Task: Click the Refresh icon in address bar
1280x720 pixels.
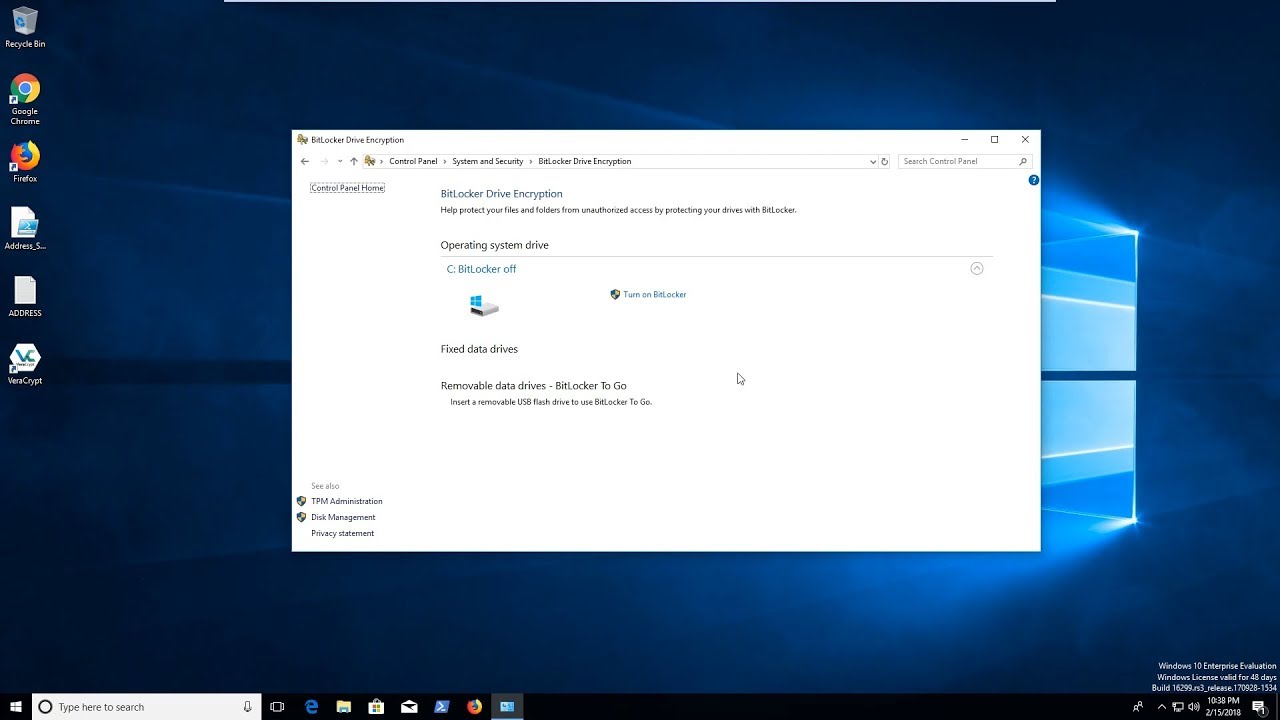Action: tap(884, 161)
